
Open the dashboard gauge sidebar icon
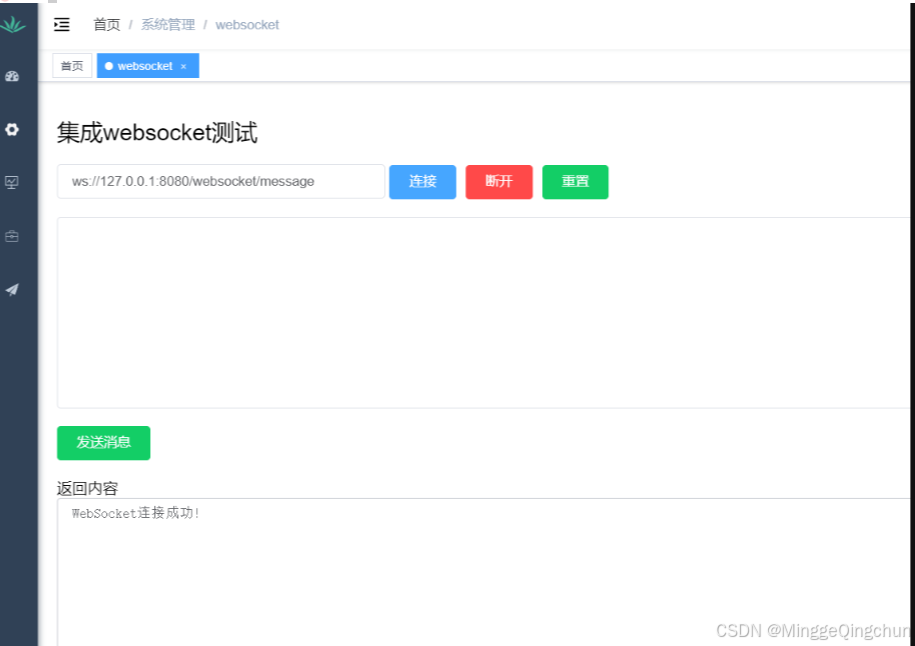point(12,76)
